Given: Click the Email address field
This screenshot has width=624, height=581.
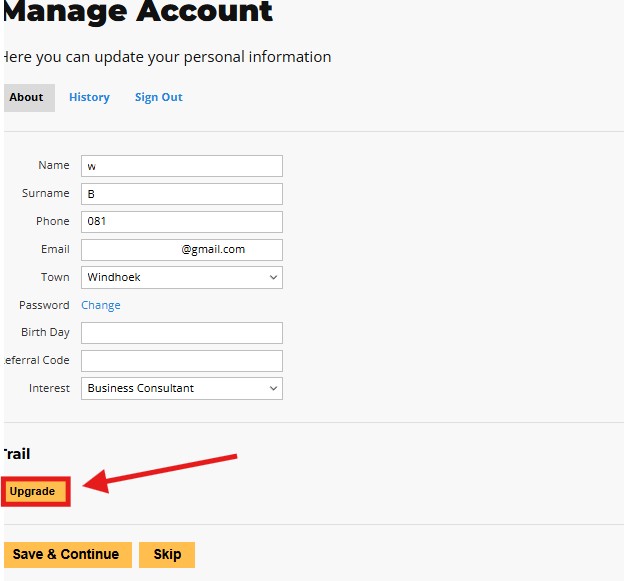Looking at the screenshot, I should [181, 250].
